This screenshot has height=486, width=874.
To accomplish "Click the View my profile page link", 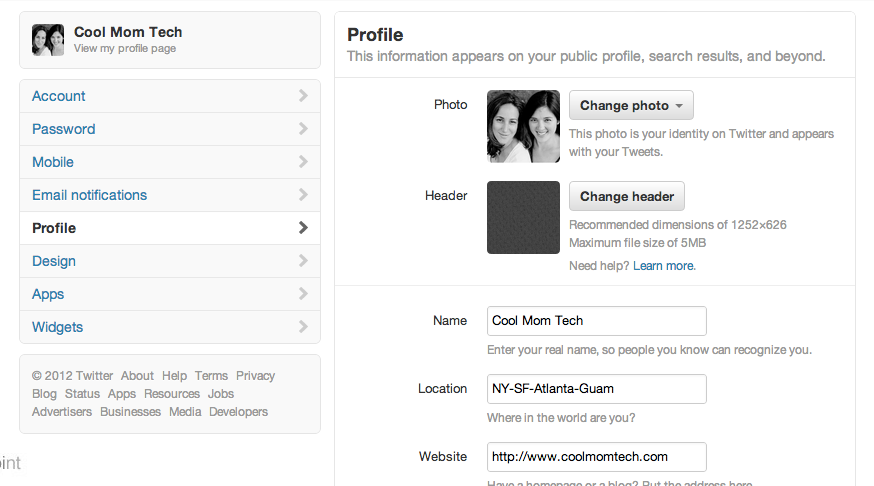I will [x=125, y=48].
